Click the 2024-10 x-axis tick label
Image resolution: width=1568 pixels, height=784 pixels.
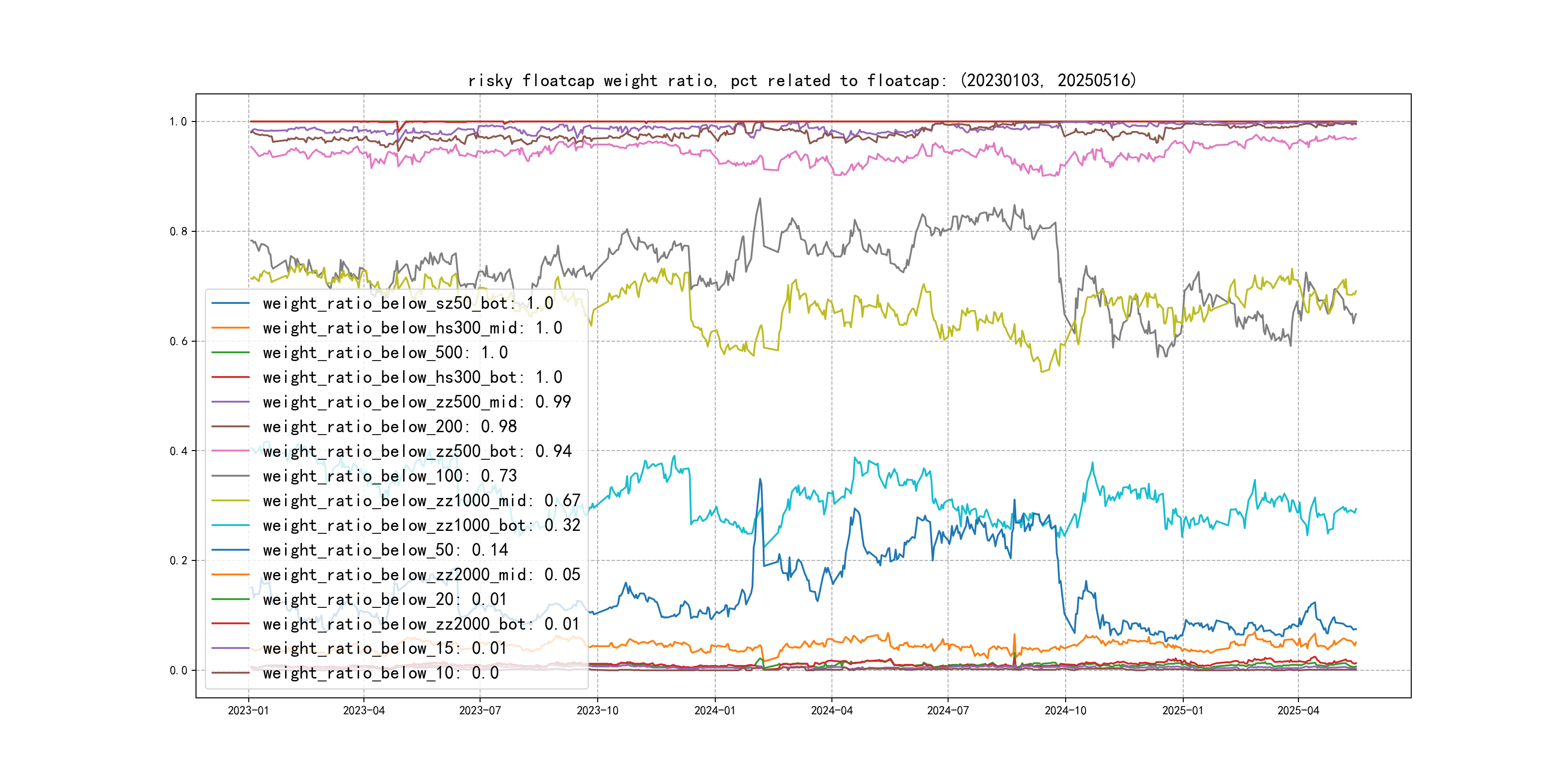(x=1065, y=710)
